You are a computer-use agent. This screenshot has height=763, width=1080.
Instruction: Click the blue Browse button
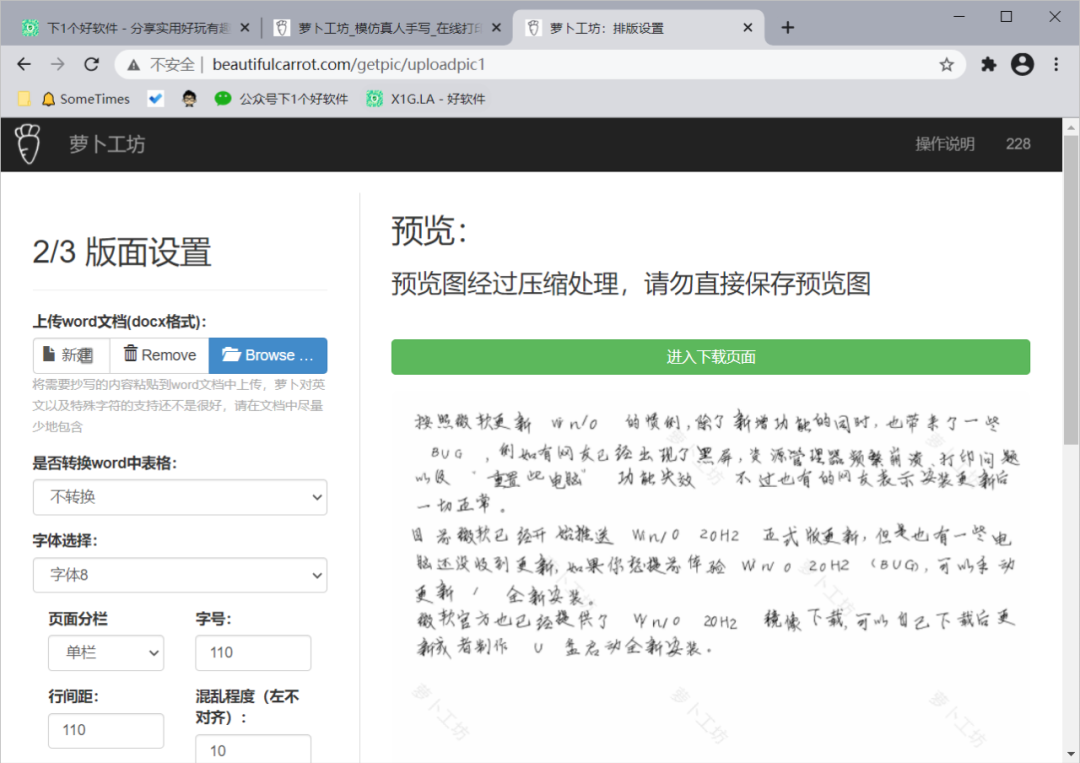click(268, 355)
